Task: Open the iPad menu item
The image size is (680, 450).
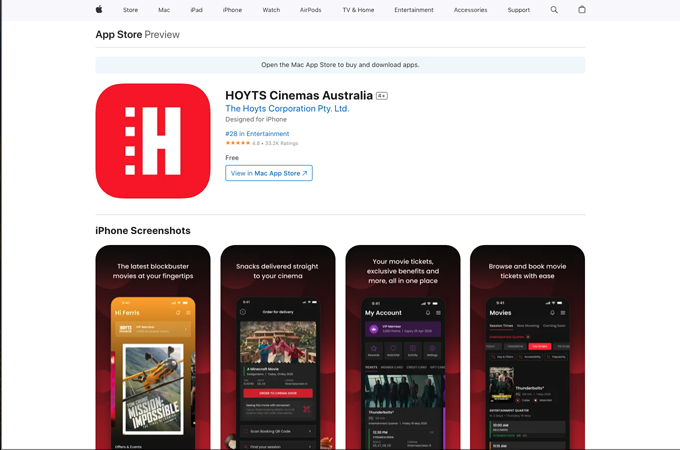Action: [x=196, y=10]
